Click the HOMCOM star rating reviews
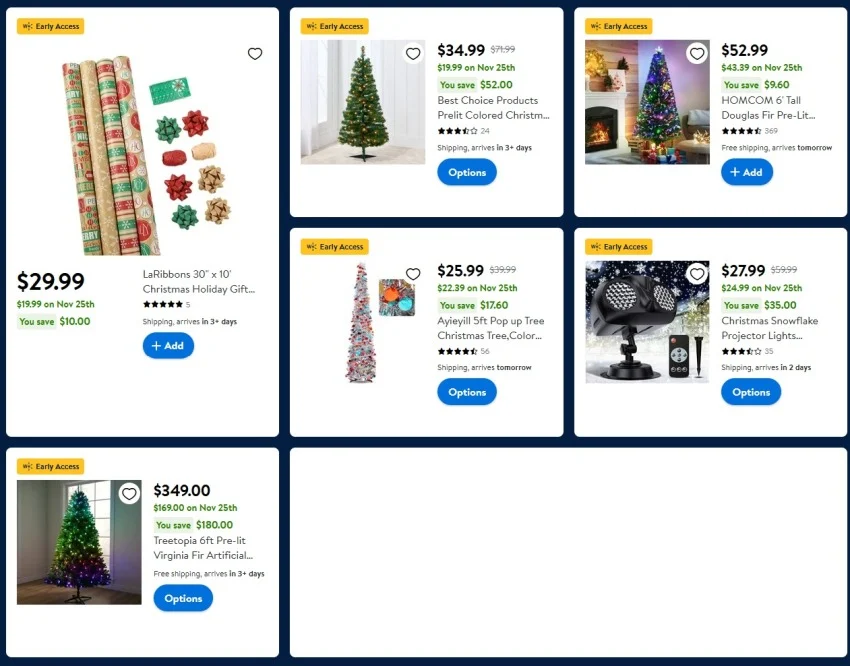This screenshot has width=850, height=666. [749, 131]
